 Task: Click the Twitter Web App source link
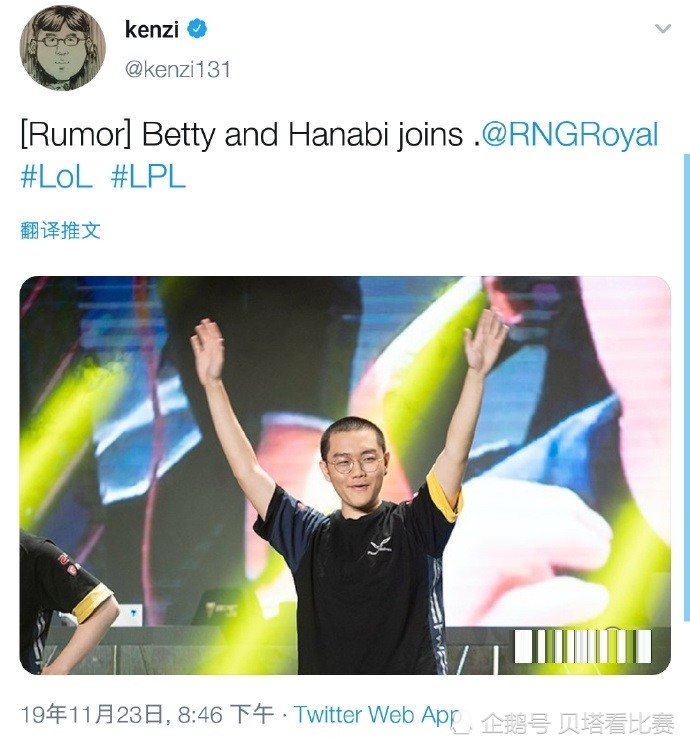tap(377, 715)
